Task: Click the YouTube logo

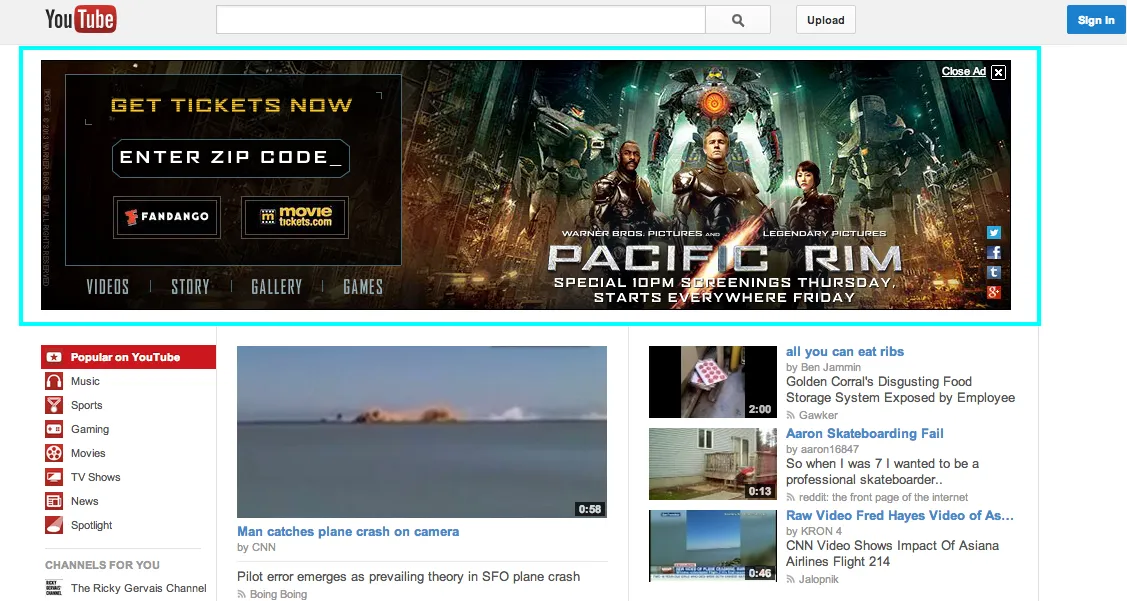Action: pyautogui.click(x=80, y=19)
